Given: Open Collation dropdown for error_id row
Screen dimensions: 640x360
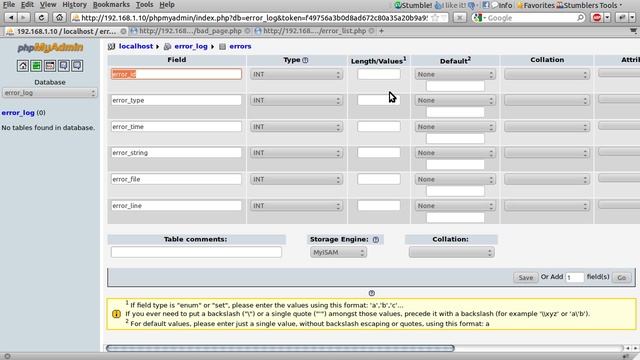Looking at the screenshot, I should 547,75.
